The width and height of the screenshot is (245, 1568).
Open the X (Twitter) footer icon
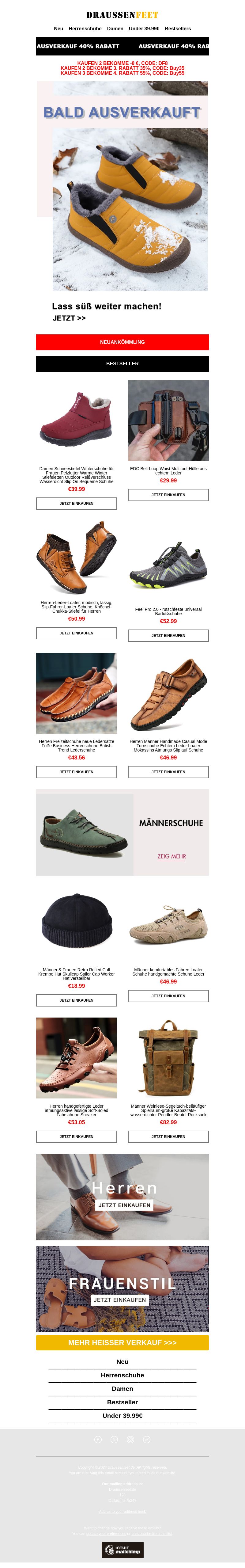click(114, 1440)
